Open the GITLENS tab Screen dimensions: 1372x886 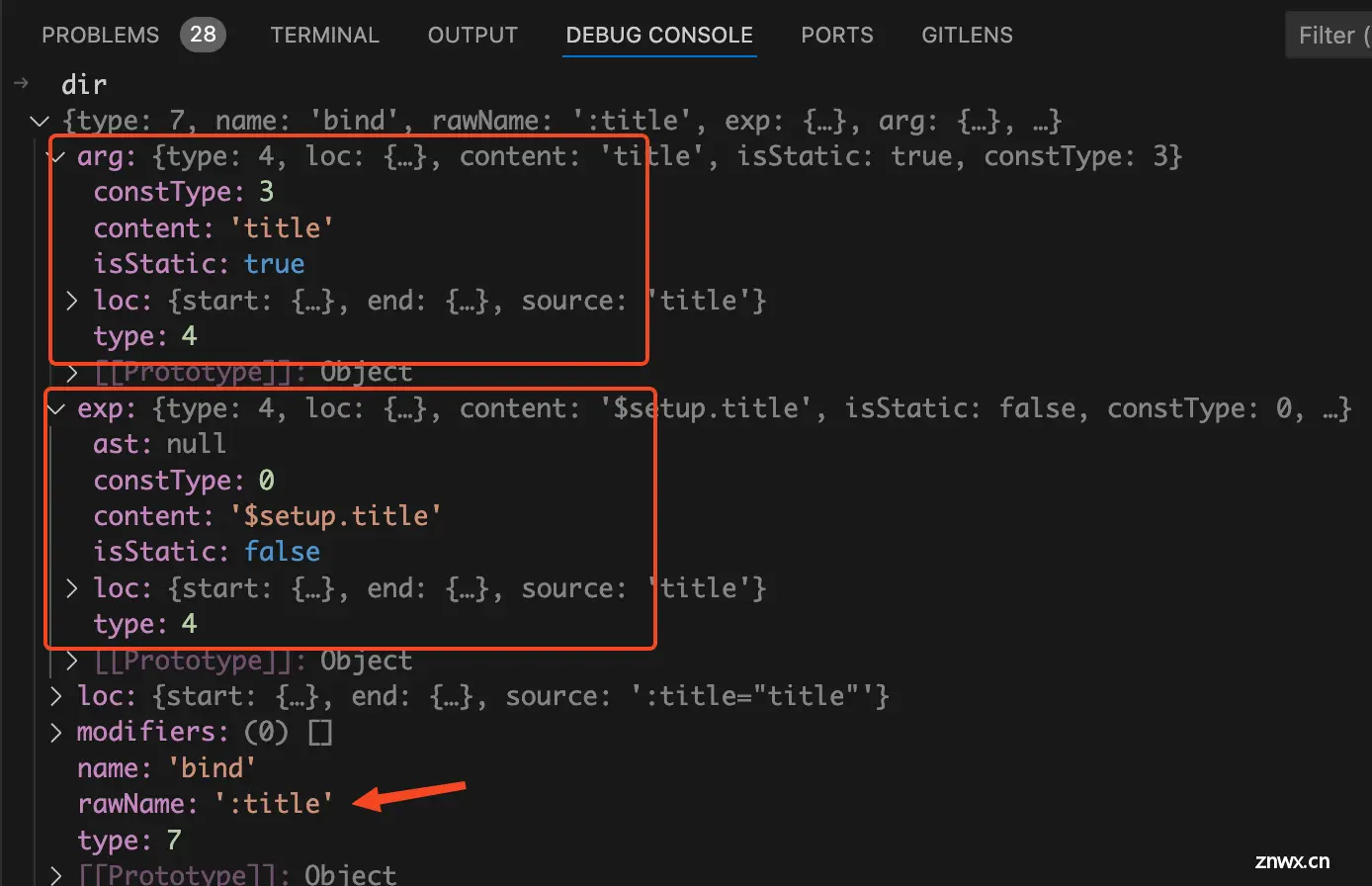click(967, 36)
